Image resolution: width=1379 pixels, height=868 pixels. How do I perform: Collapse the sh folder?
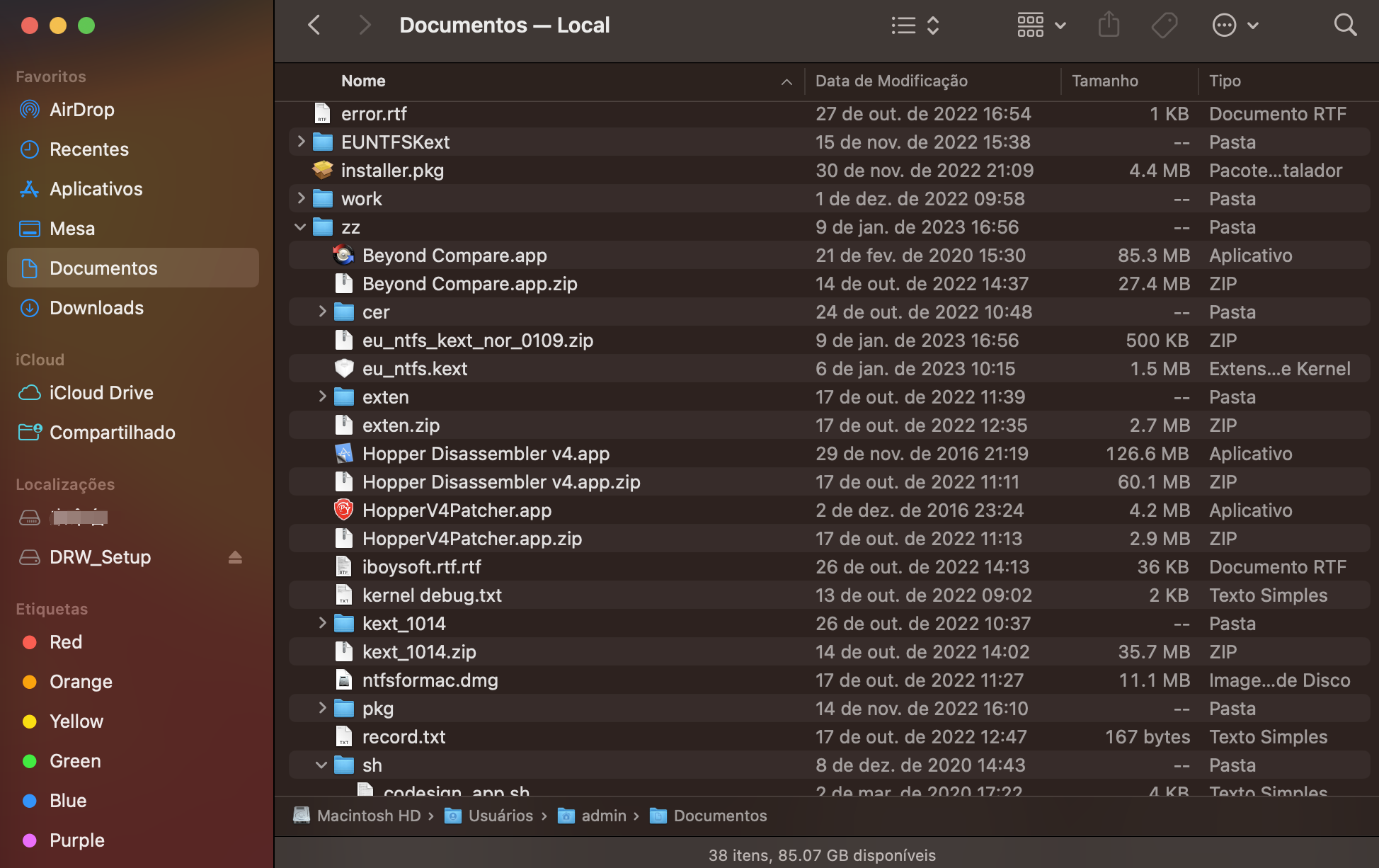(x=321, y=765)
